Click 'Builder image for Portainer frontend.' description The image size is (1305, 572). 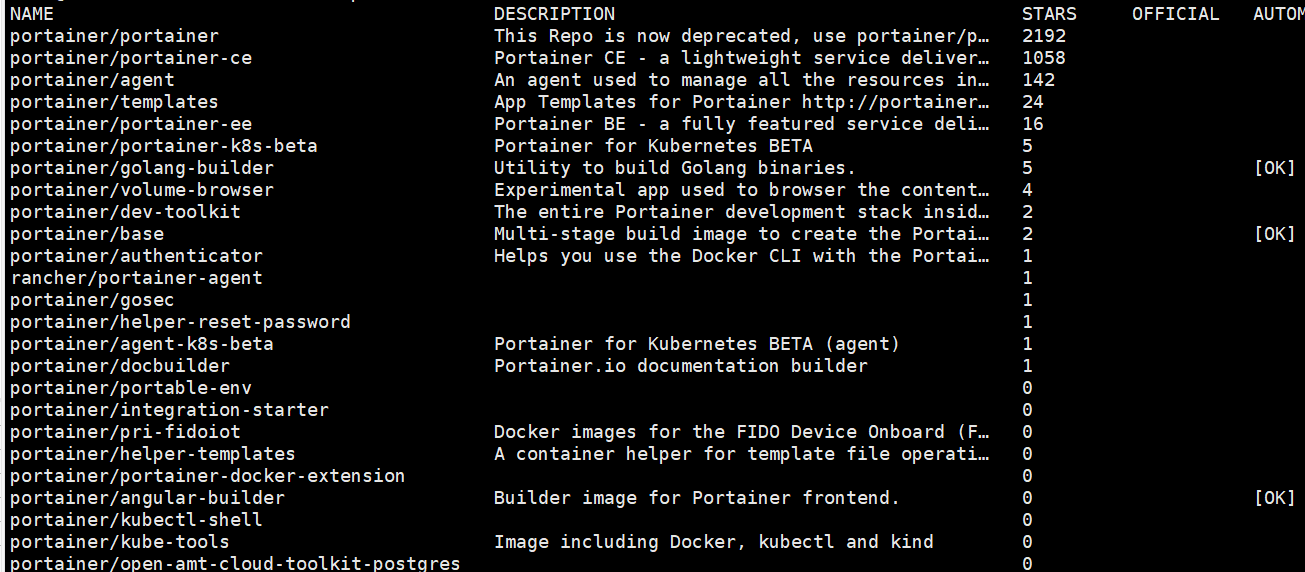click(x=697, y=498)
